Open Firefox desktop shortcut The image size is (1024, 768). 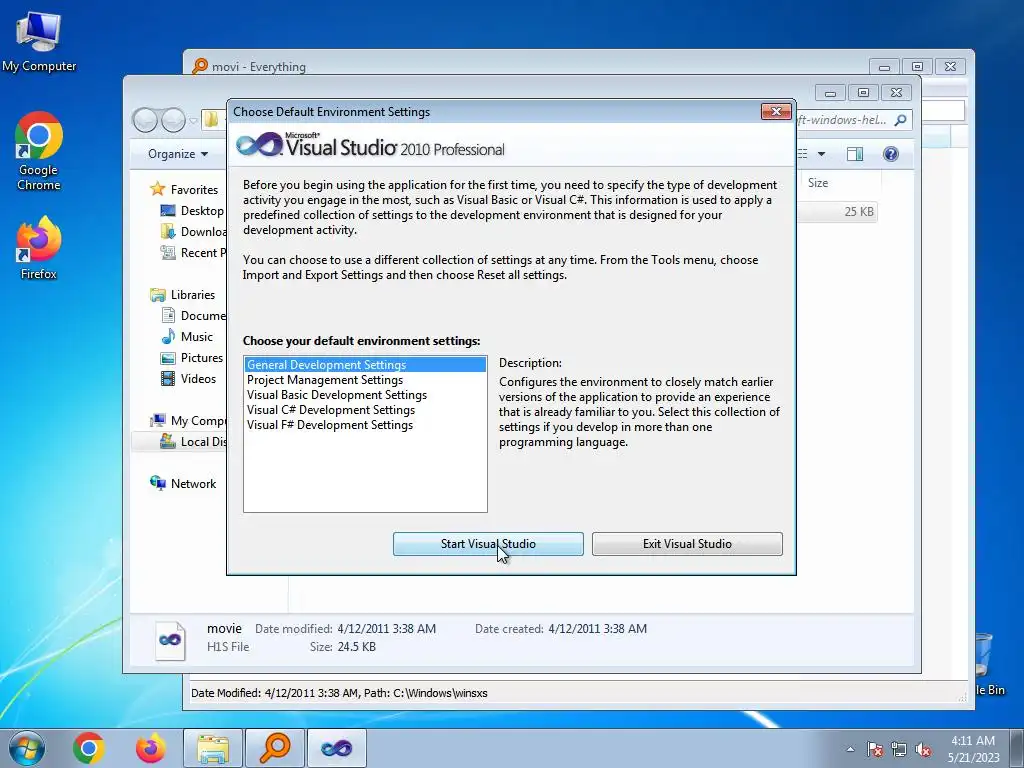tap(39, 248)
